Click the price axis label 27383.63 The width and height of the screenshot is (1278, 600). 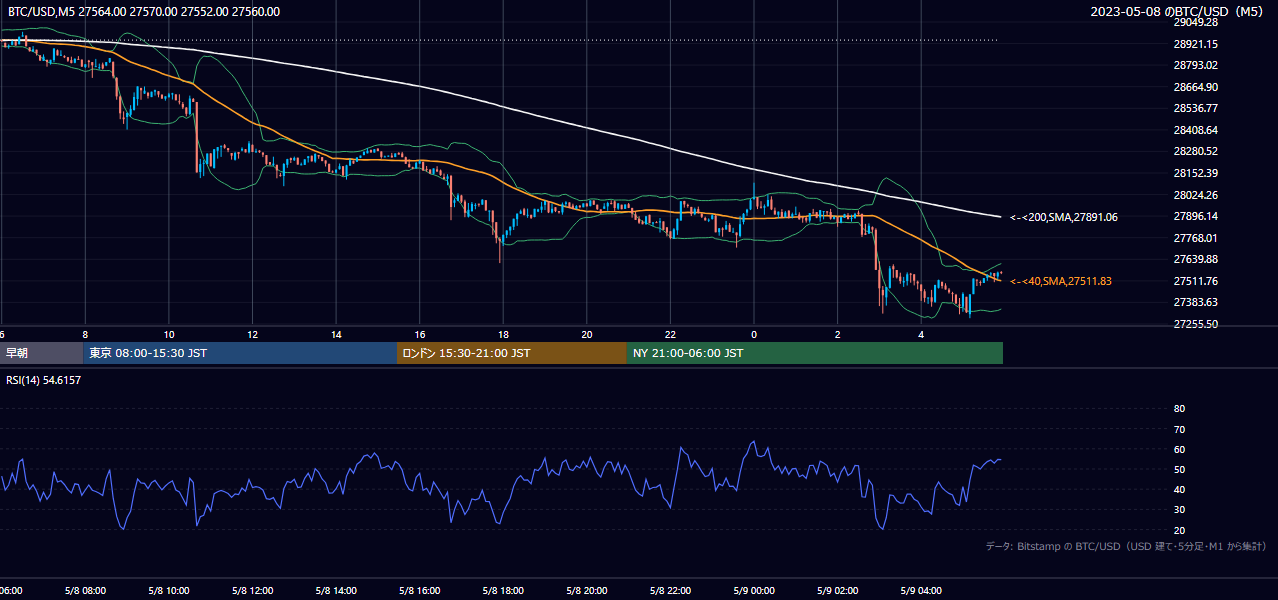[x=1195, y=302]
